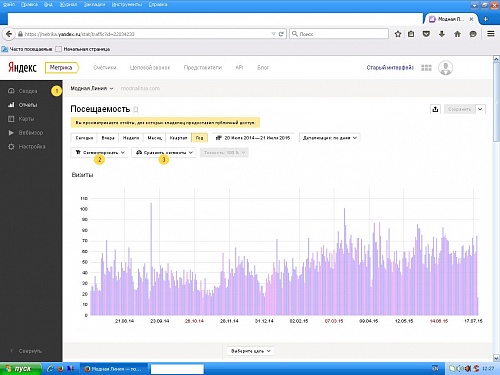This screenshot has height=375, width=500.
Task: Expand the Детализация: по дням dropdown
Action: click(x=329, y=138)
